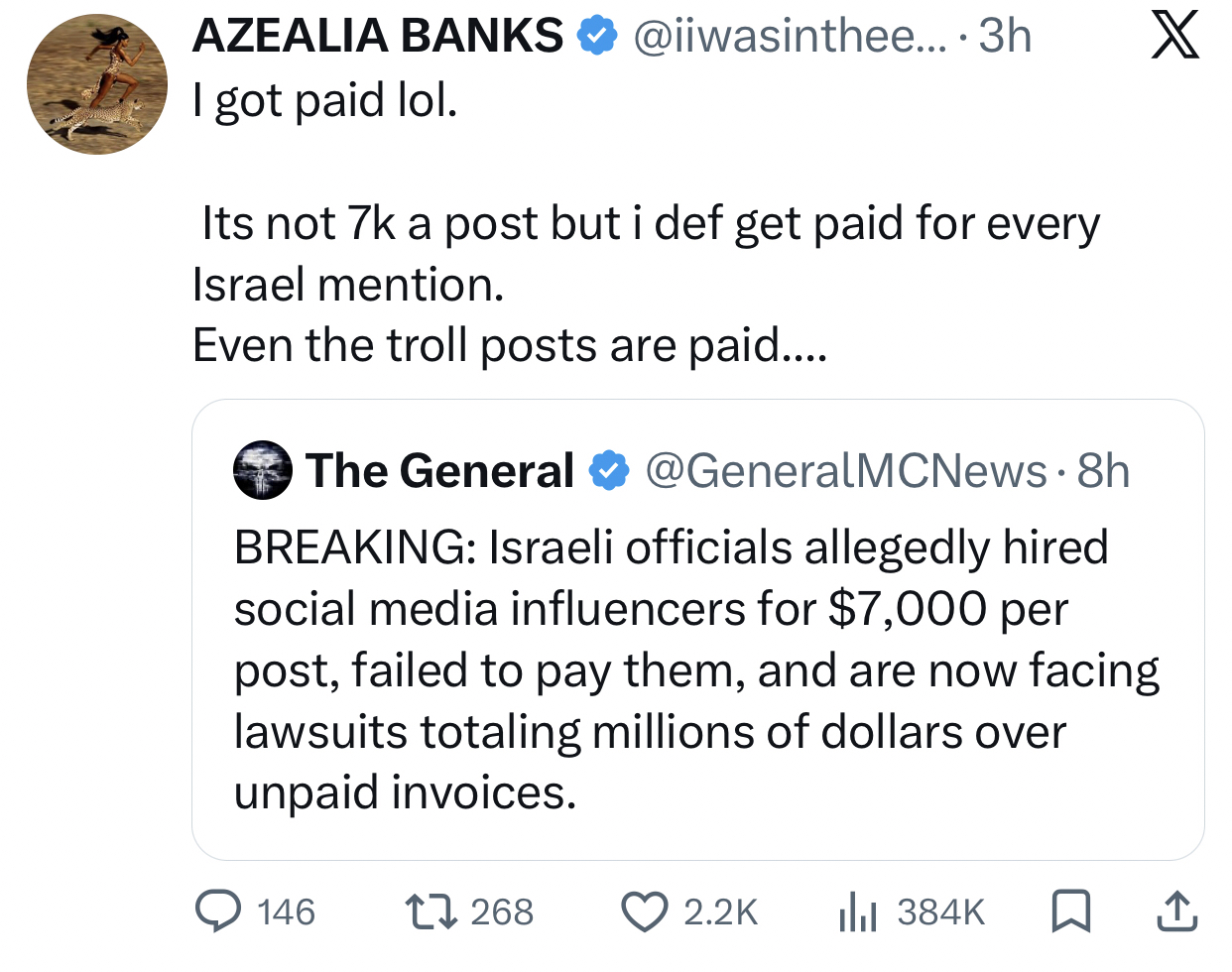Click Azealia Banks' blue verified badge

(595, 37)
